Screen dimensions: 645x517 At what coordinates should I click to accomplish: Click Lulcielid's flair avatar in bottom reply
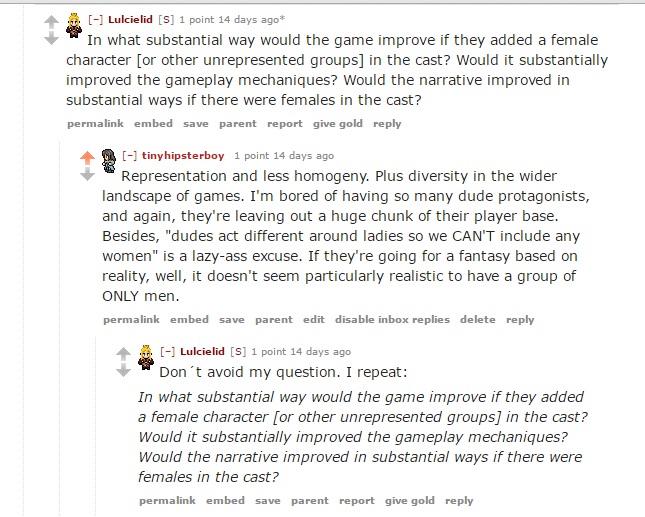point(146,357)
